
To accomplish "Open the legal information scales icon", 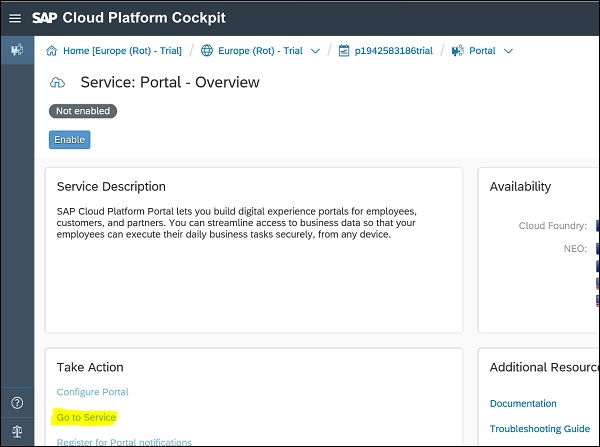I will tap(16, 432).
